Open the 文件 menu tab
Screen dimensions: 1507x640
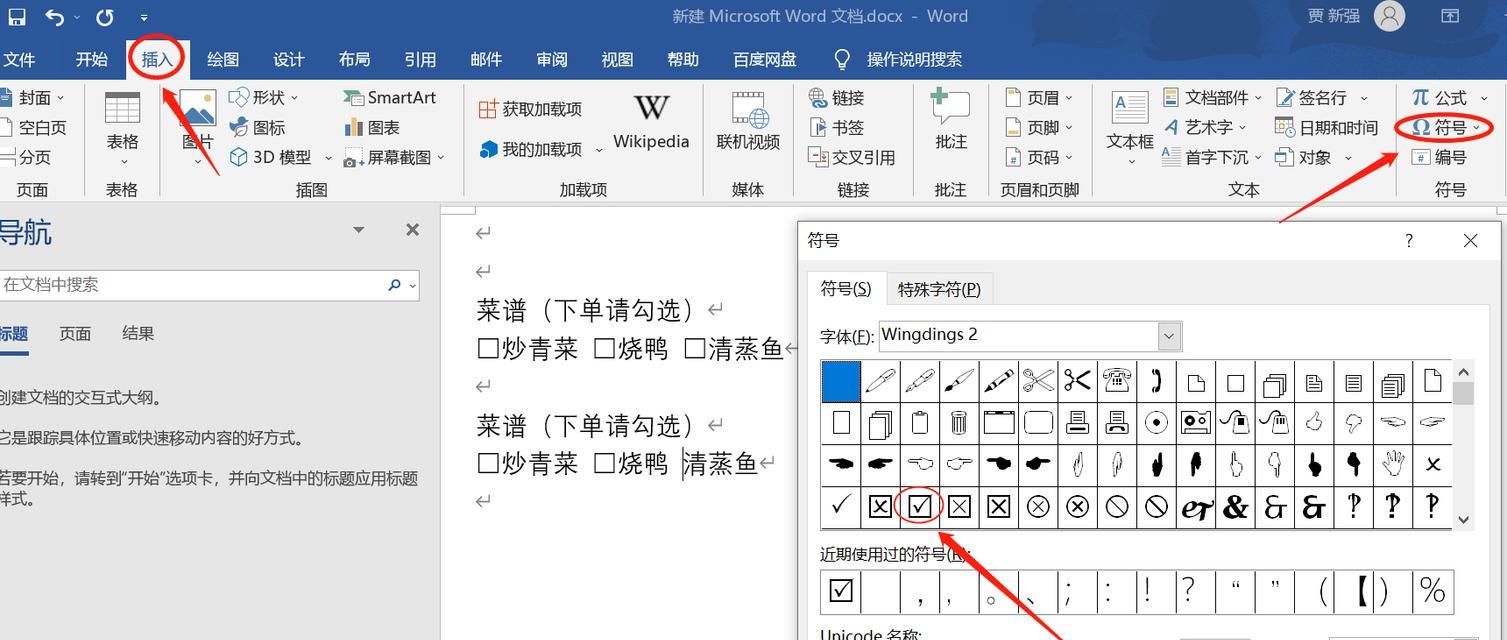pyautogui.click(x=19, y=60)
